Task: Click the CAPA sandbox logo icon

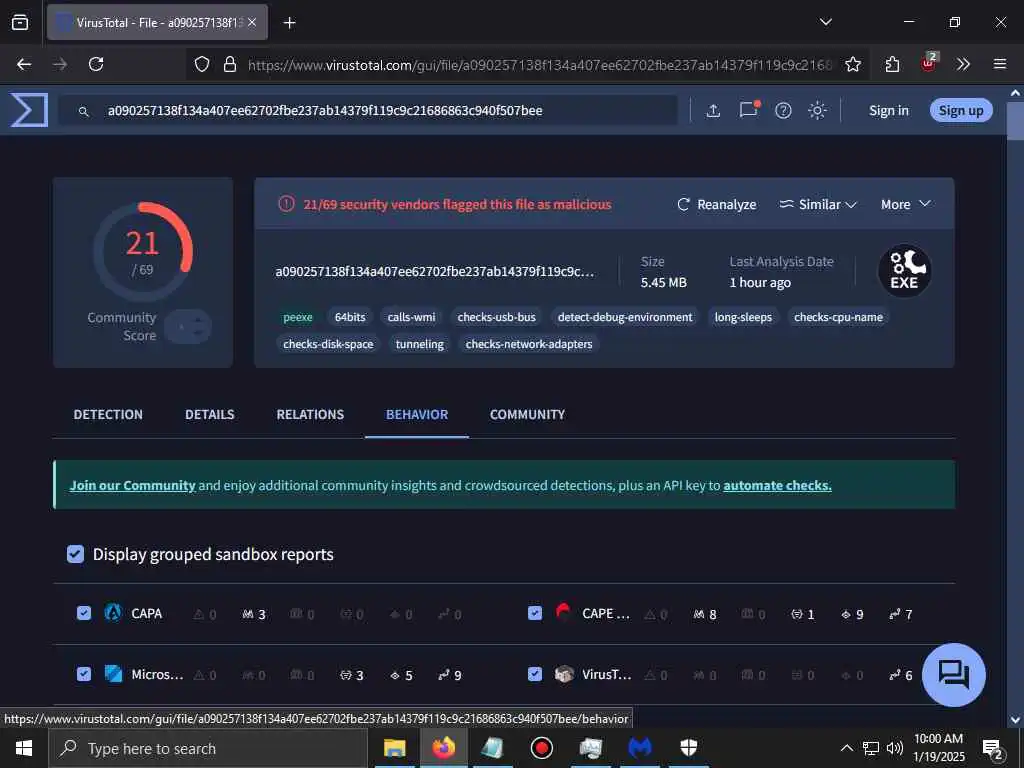Action: click(x=113, y=613)
